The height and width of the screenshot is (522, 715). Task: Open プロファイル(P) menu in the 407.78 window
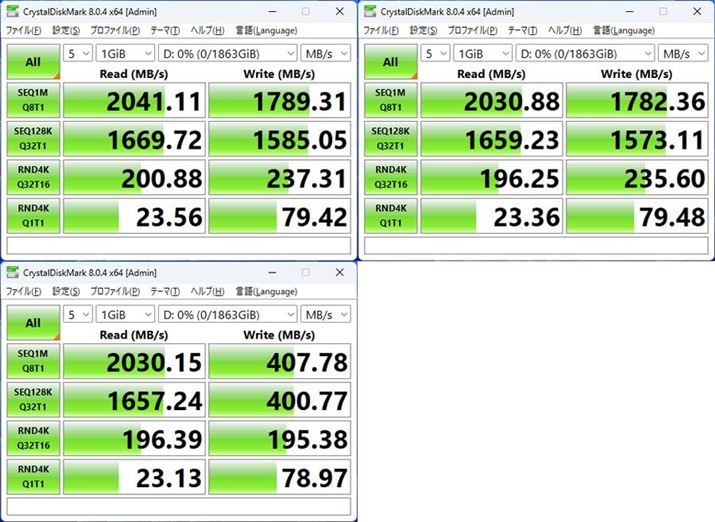pyautogui.click(x=115, y=291)
